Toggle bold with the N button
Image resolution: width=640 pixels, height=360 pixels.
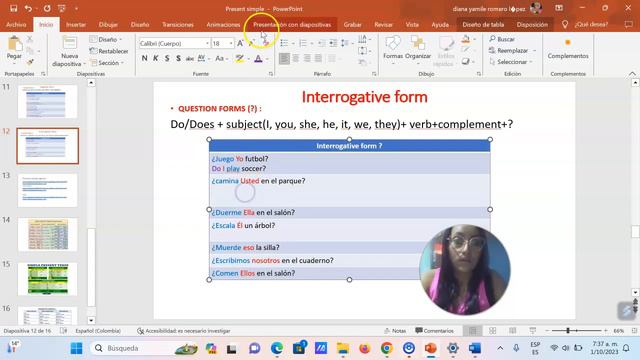tap(144, 58)
